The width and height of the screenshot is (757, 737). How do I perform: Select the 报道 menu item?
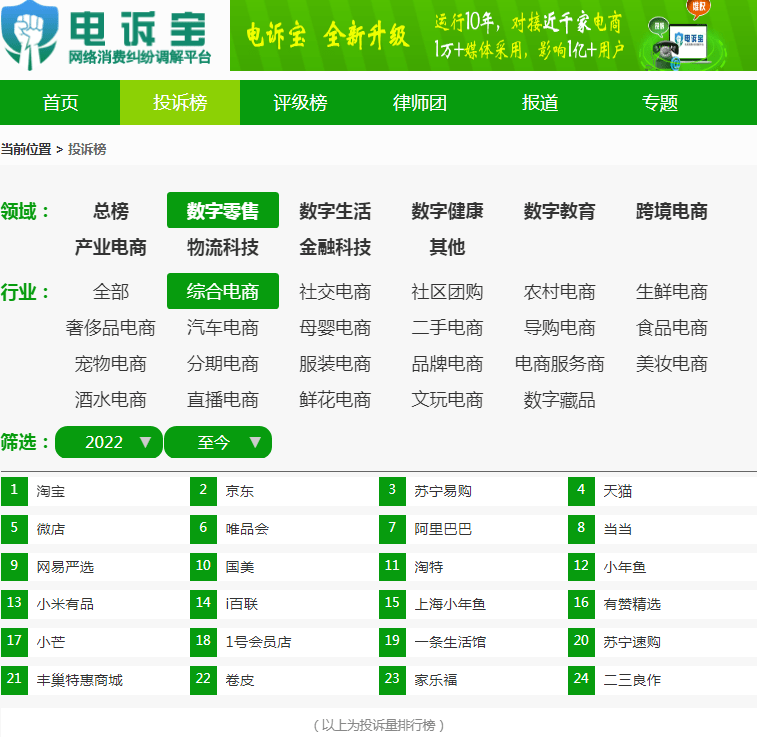click(x=540, y=103)
